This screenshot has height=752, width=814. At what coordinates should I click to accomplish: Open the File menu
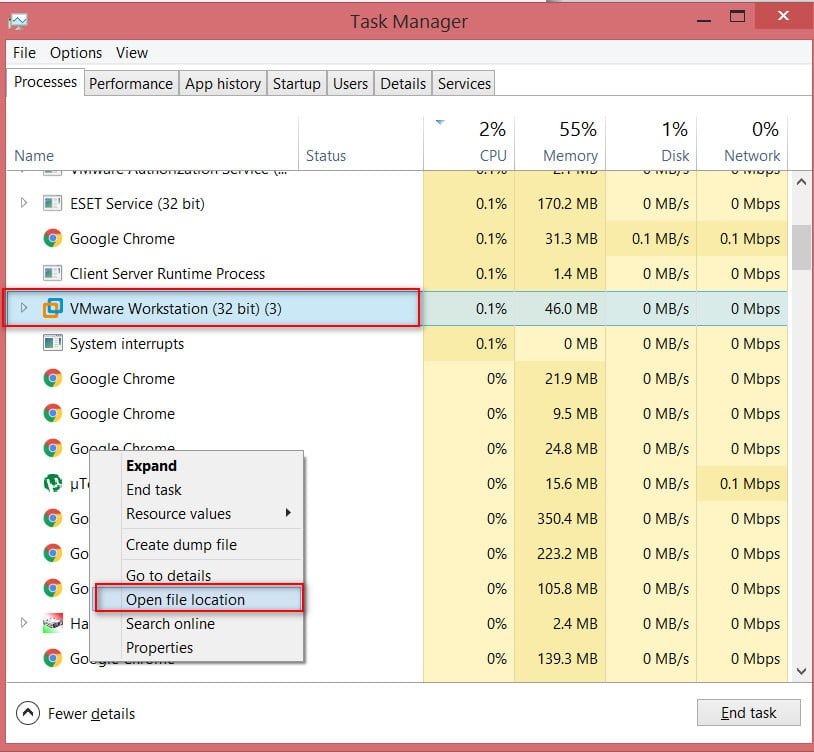click(24, 52)
